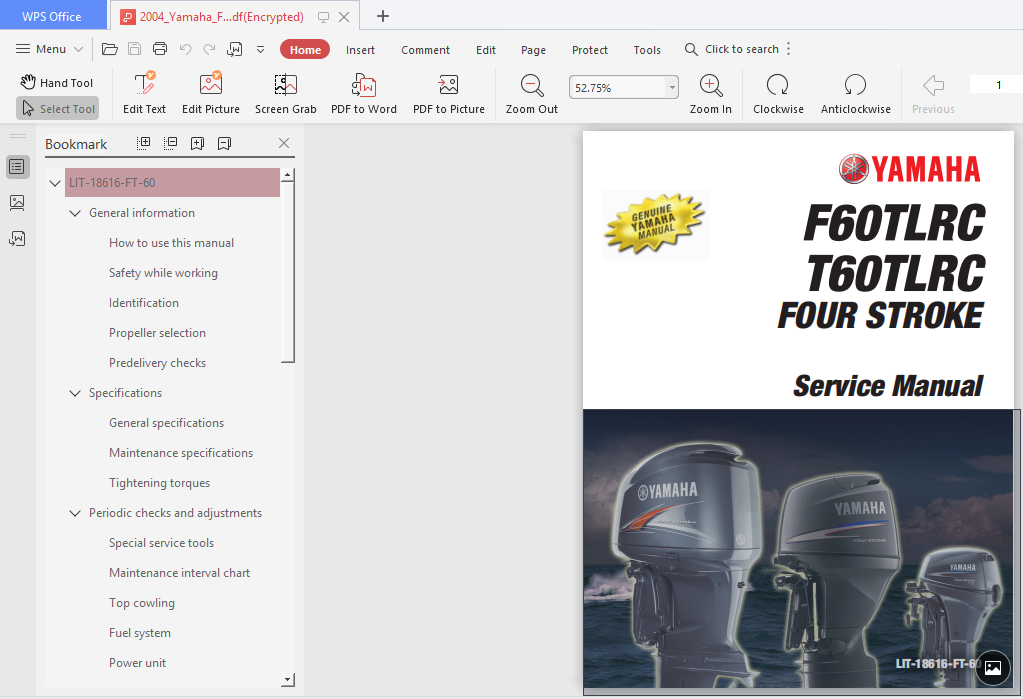Collapse the General information section

click(75, 213)
